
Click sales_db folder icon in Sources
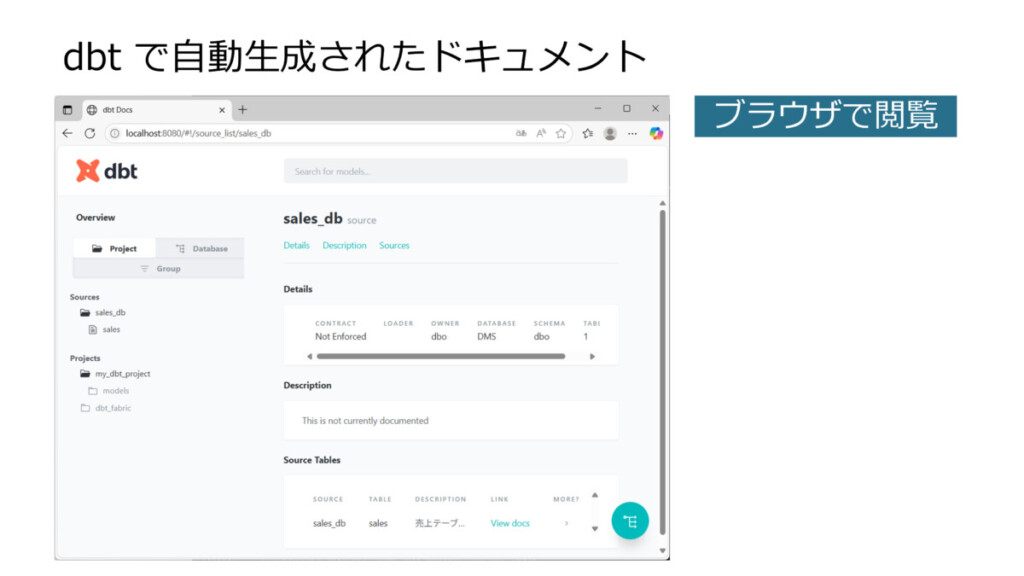(85, 313)
